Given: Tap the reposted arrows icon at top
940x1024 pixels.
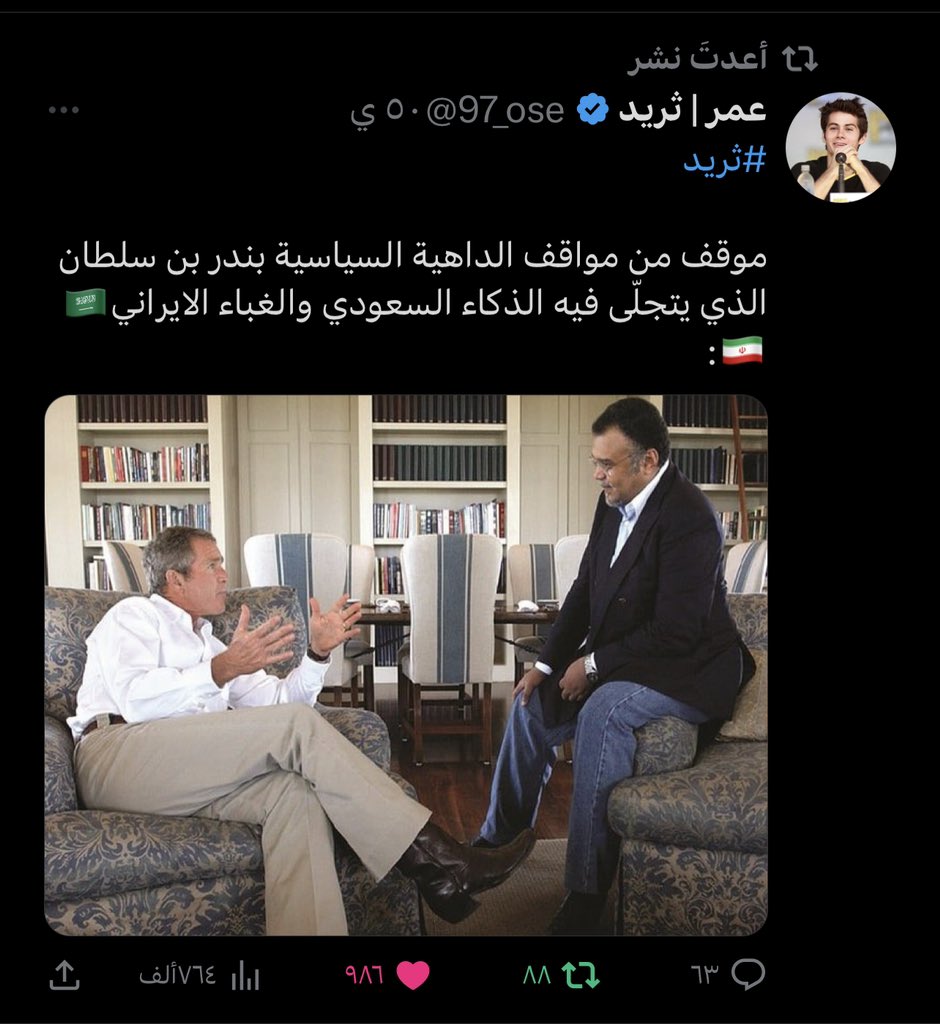Looking at the screenshot, I should coord(800,59).
